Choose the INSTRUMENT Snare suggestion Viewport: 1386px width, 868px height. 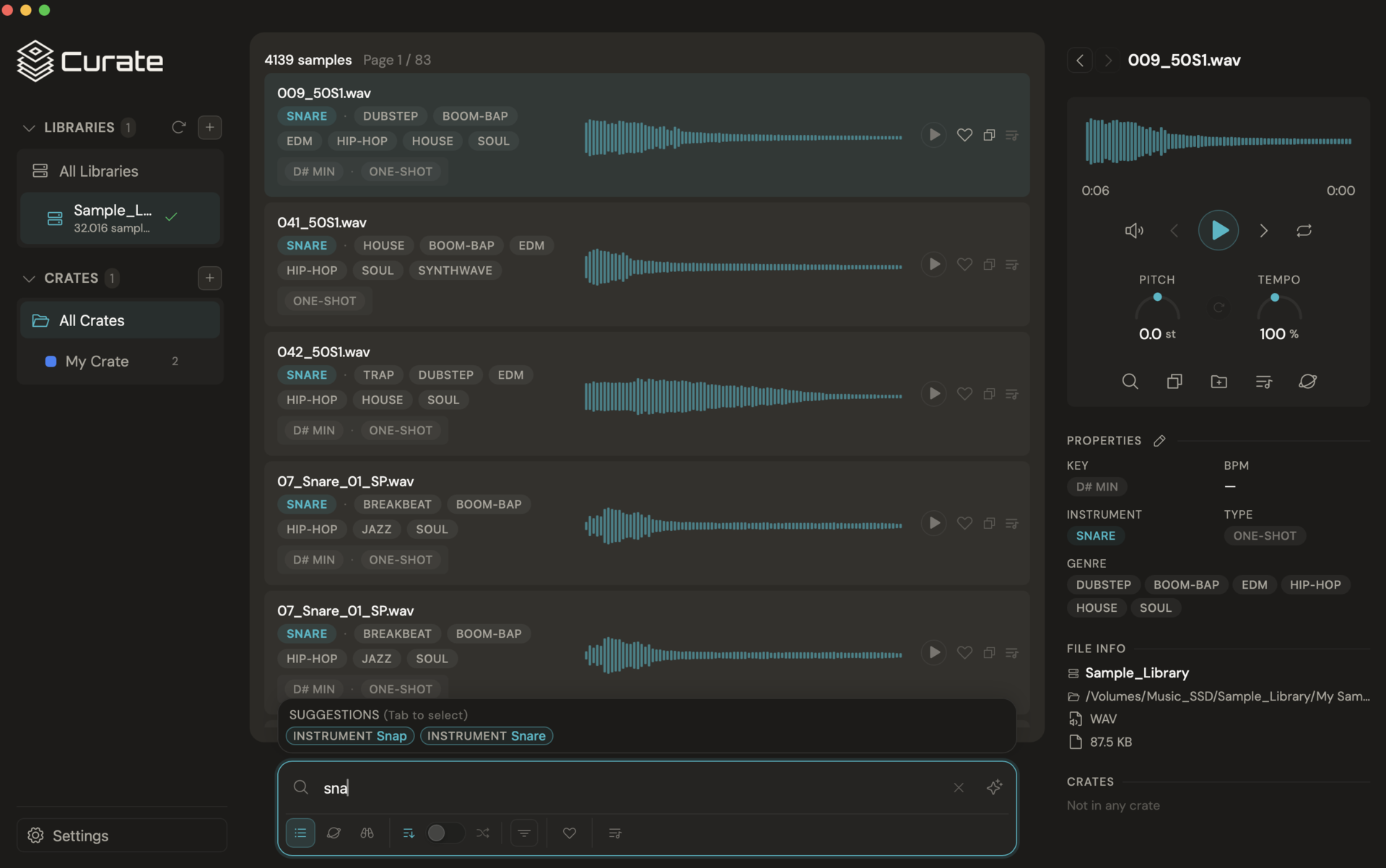coord(487,735)
